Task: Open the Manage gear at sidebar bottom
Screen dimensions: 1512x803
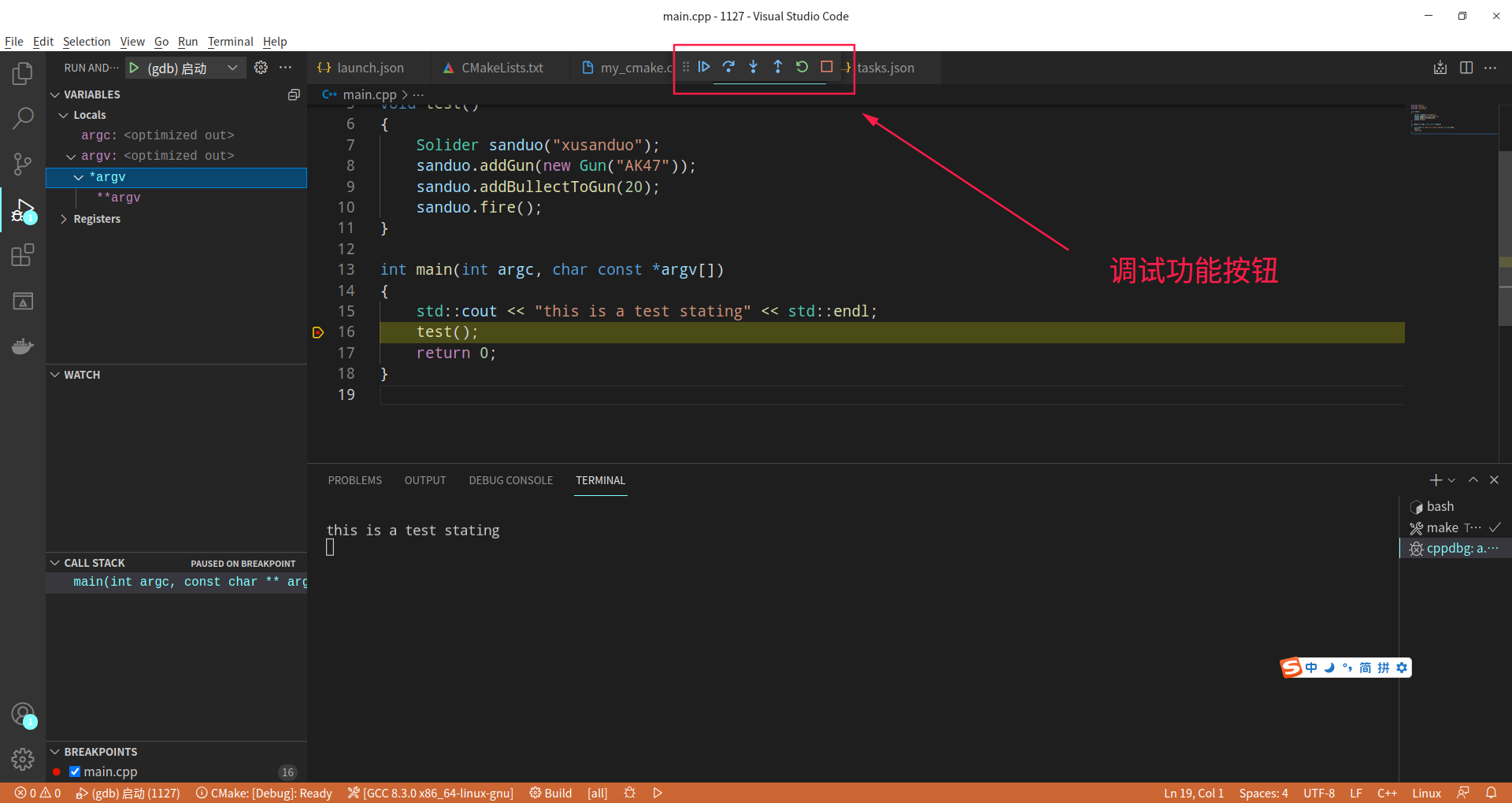Action: 23,759
